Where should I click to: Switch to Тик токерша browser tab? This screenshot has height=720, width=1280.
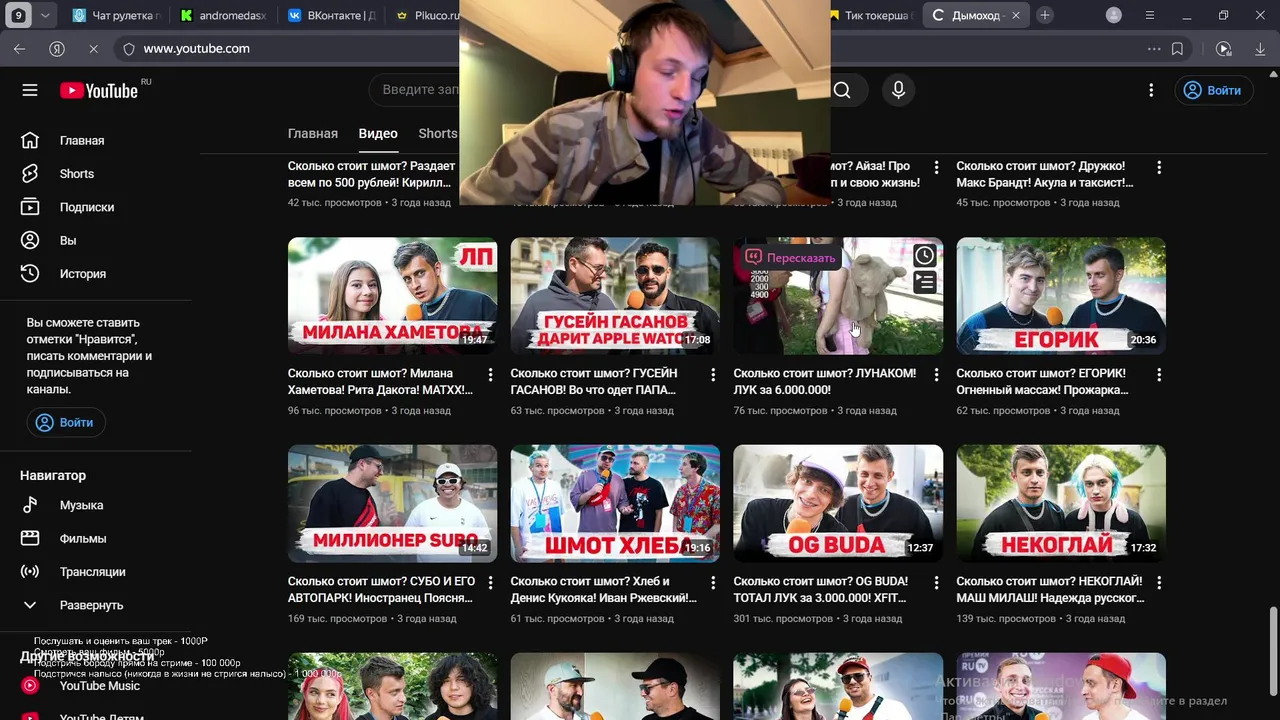(x=868, y=15)
